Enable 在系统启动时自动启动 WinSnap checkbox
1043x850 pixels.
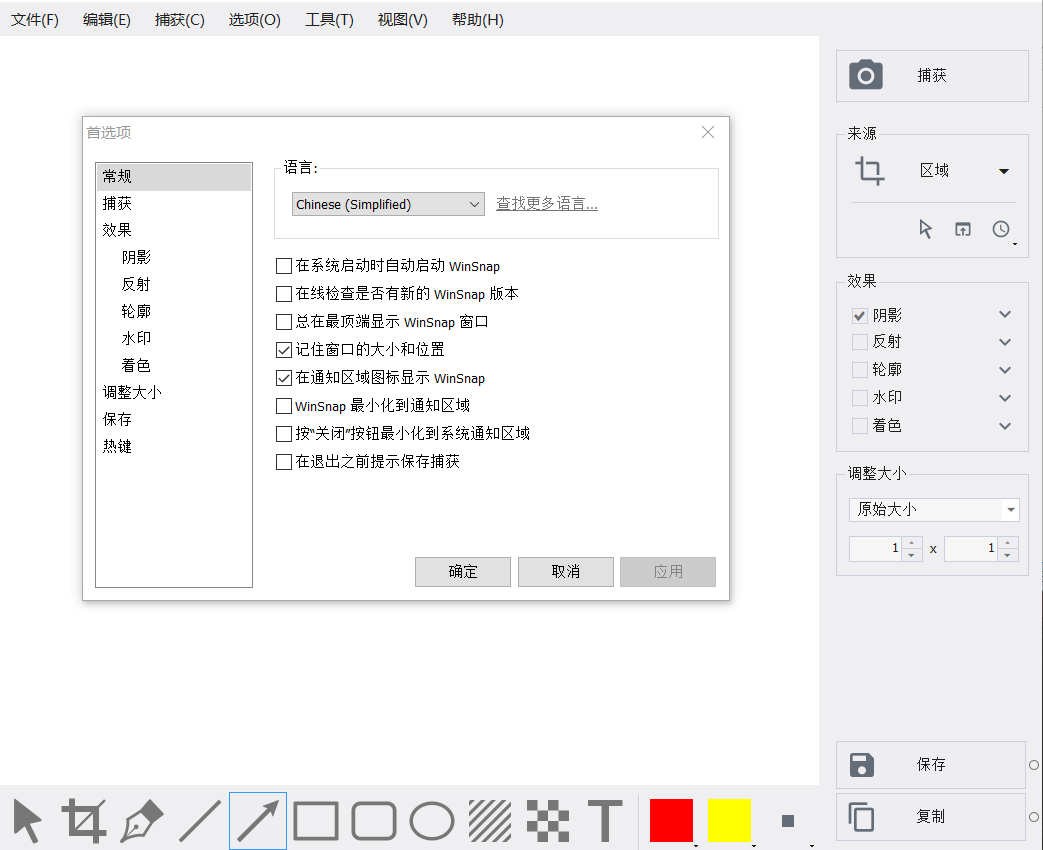coord(283,266)
